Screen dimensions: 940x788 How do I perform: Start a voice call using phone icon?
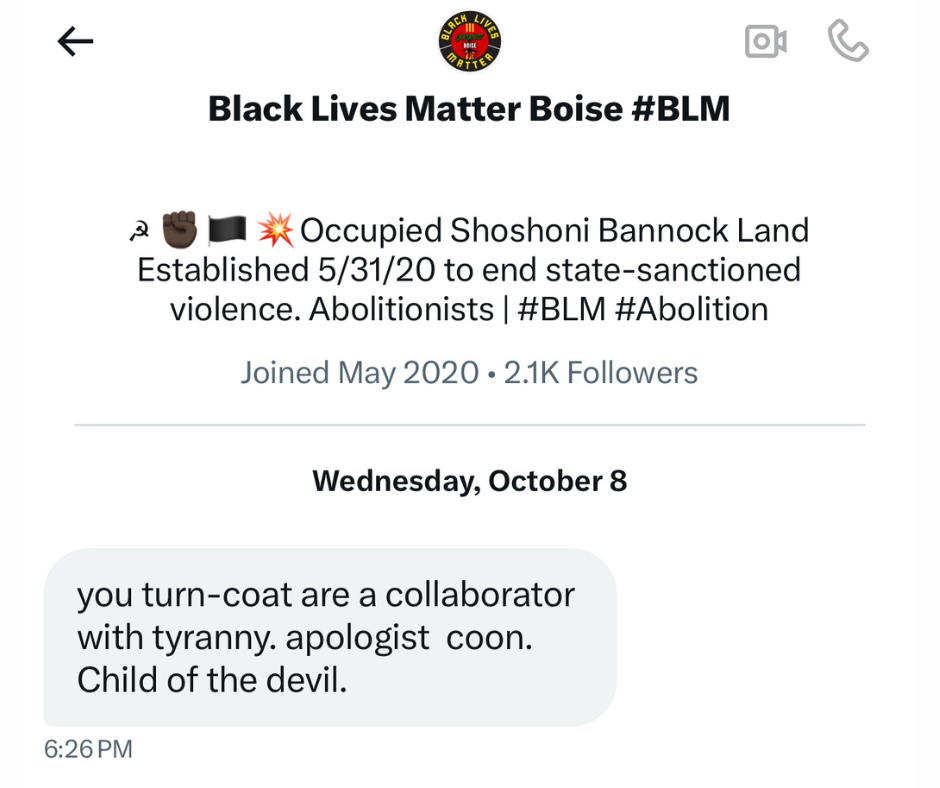pyautogui.click(x=848, y=41)
